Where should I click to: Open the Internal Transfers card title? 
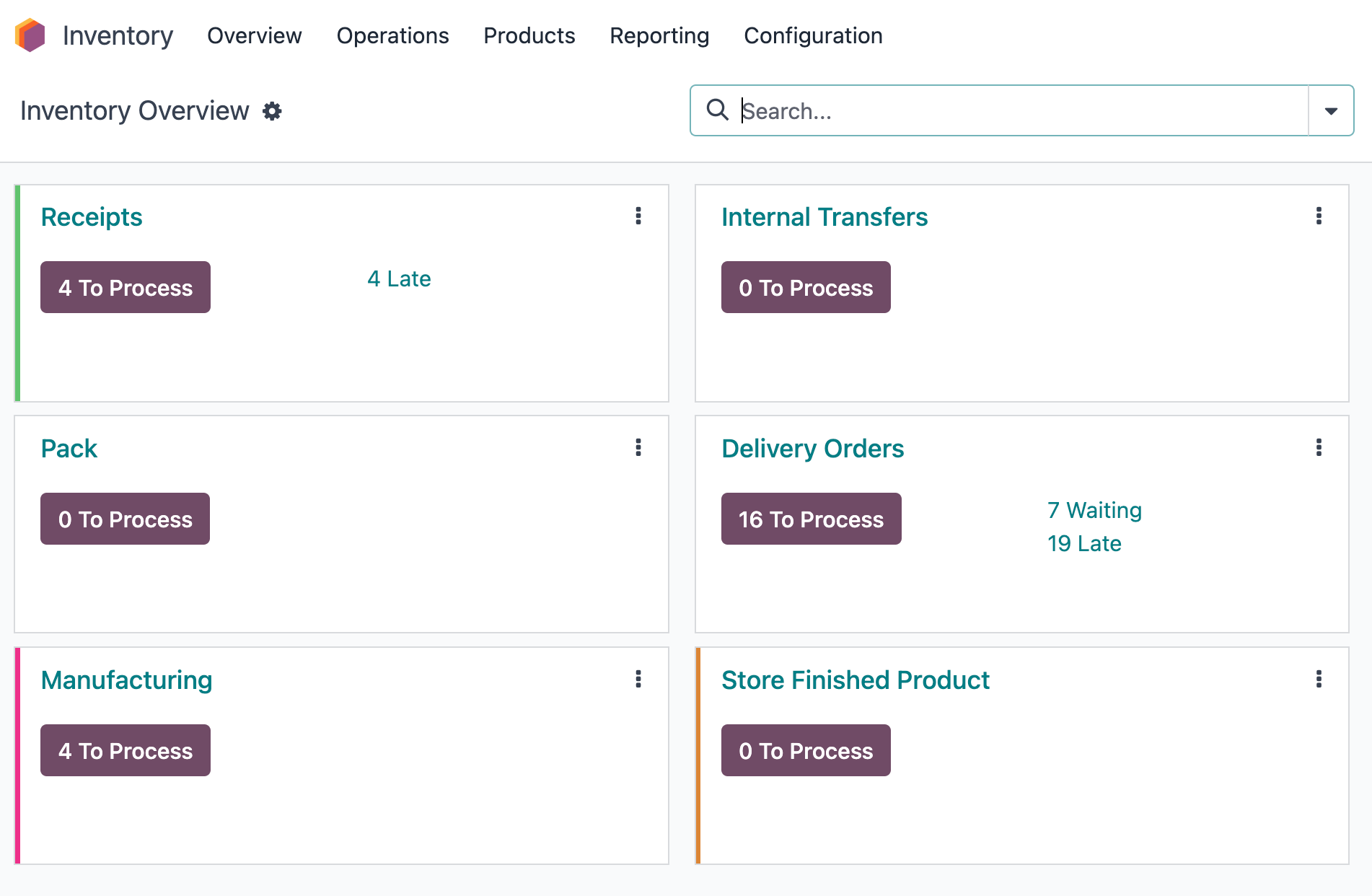[824, 216]
